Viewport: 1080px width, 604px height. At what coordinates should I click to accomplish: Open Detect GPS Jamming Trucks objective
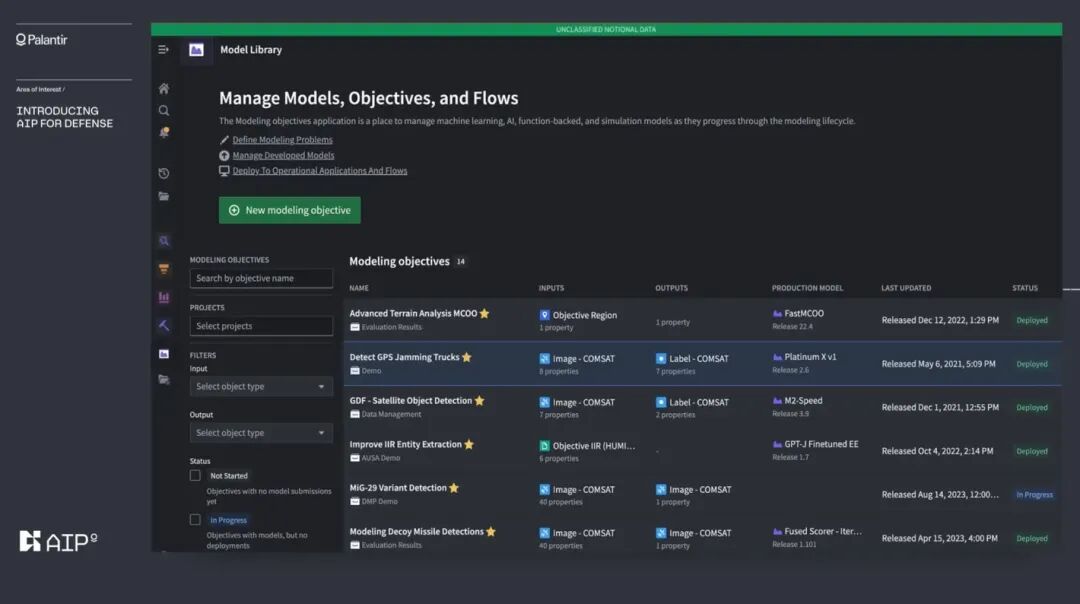point(404,357)
